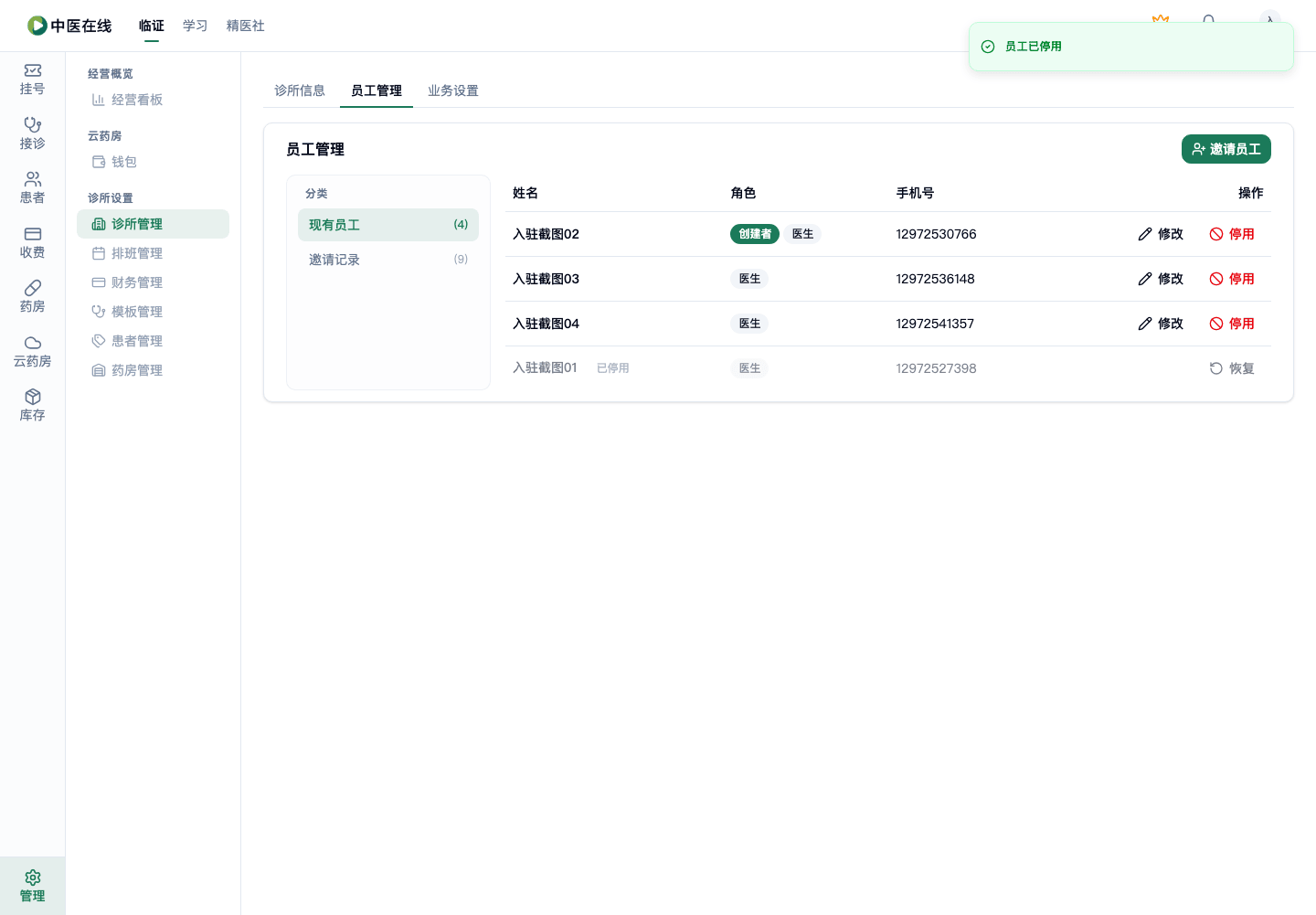This screenshot has height=915, width=1316.
Task: Click the ban icon for 入驻截图04
Action: point(1216,324)
